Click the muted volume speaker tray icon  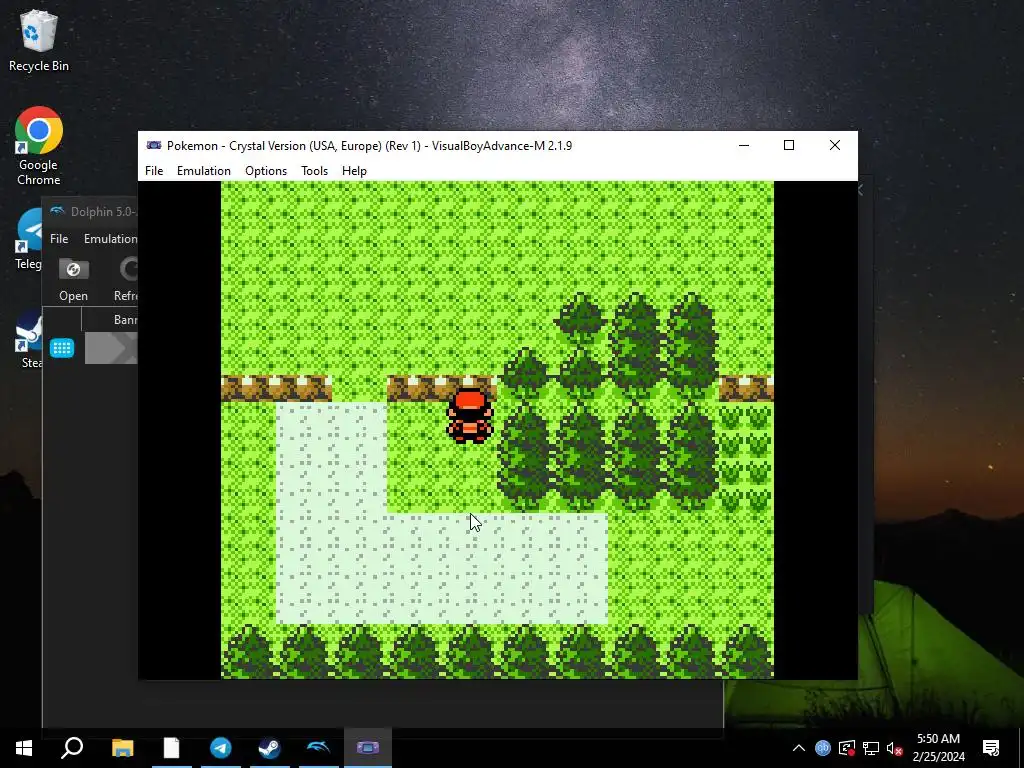894,748
